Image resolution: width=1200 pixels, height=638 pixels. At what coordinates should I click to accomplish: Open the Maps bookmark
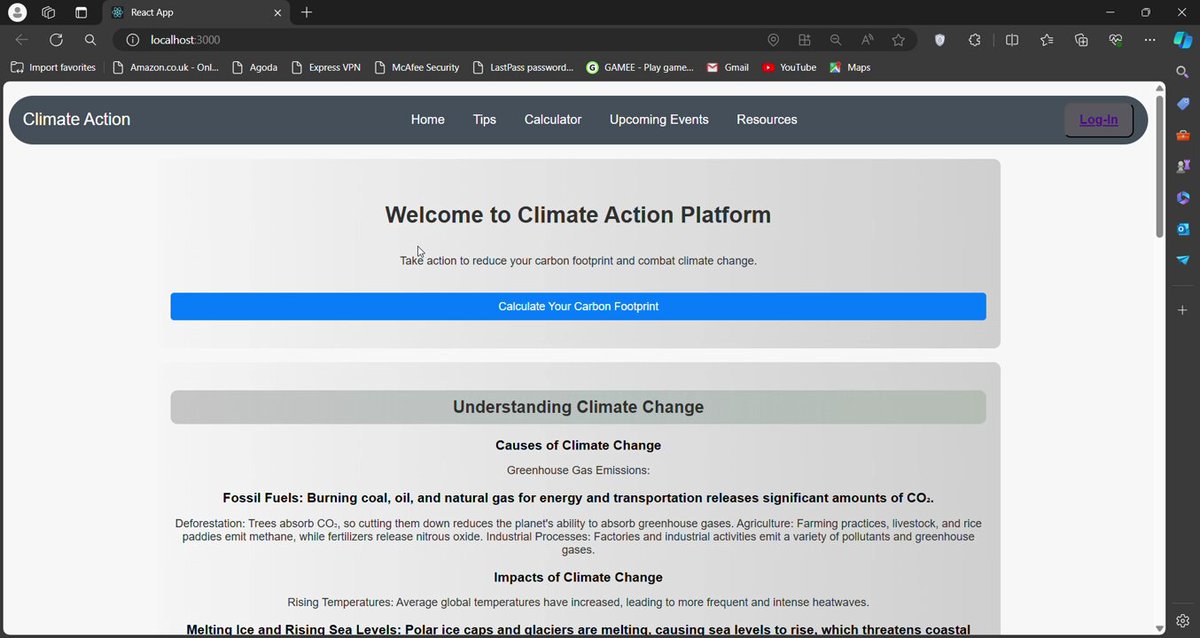[x=850, y=67]
